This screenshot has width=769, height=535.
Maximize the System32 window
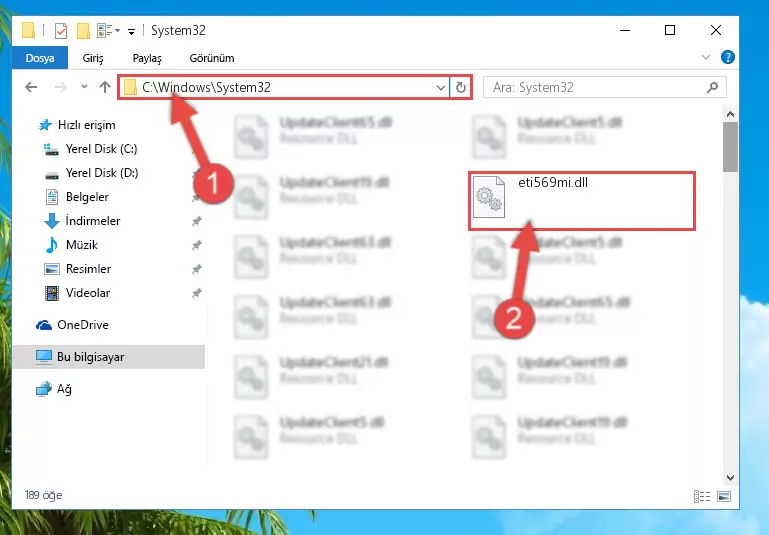click(669, 30)
